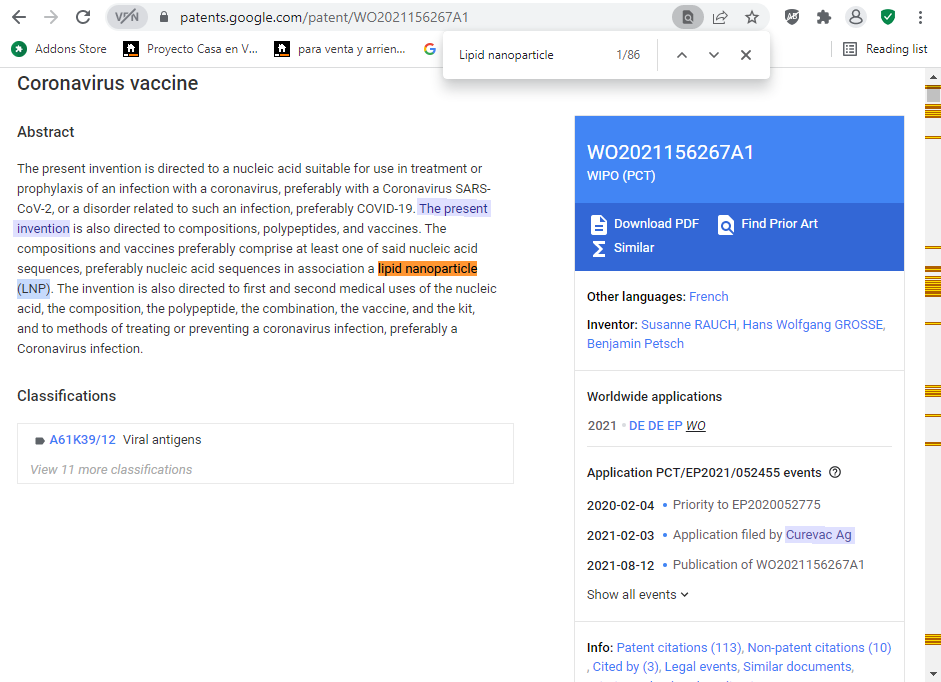941x682 pixels.
Task: Open inventor Susanne RAUCH link
Action: [689, 325]
